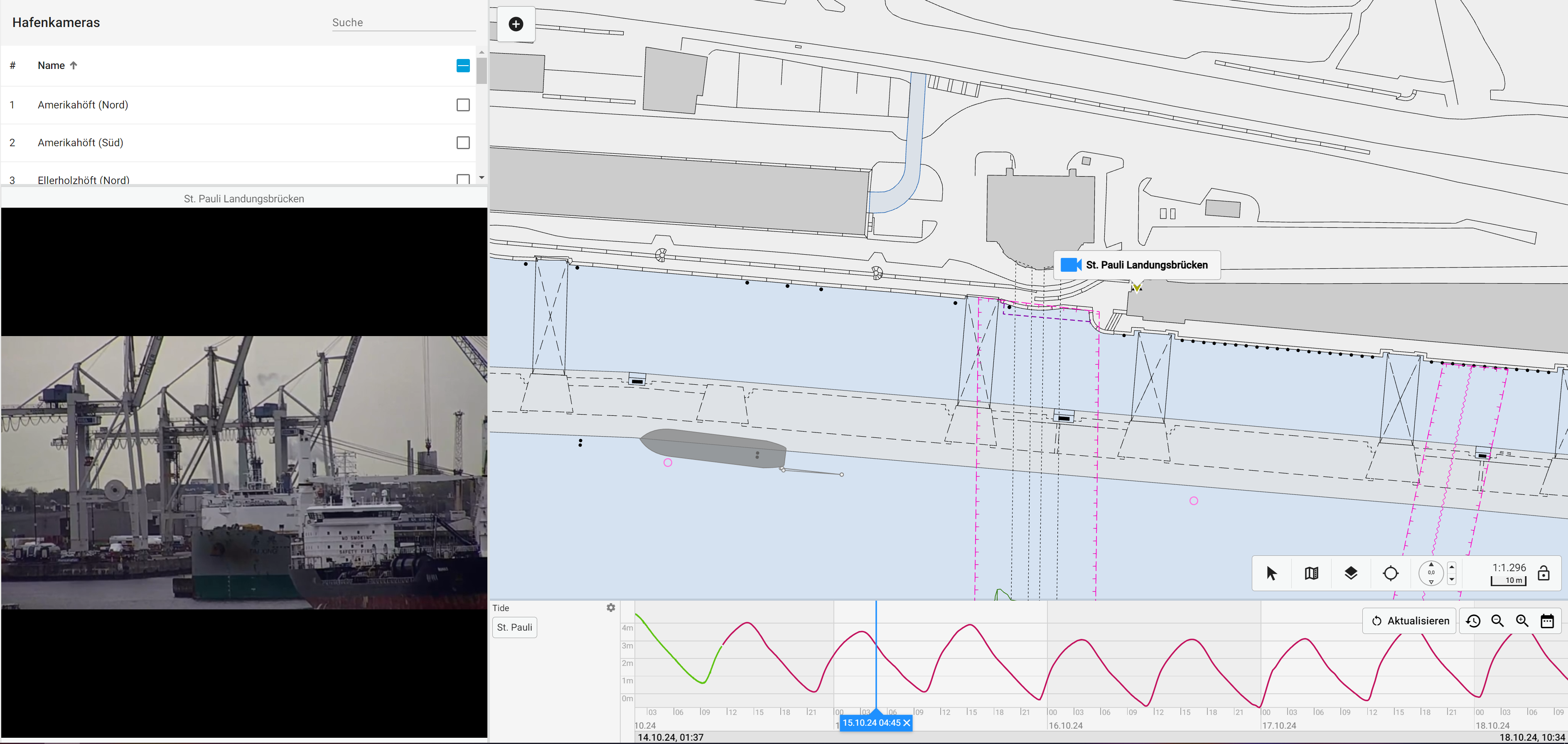The image size is (1568, 744).
Task: Click the 4m tide axis label
Action: (627, 628)
